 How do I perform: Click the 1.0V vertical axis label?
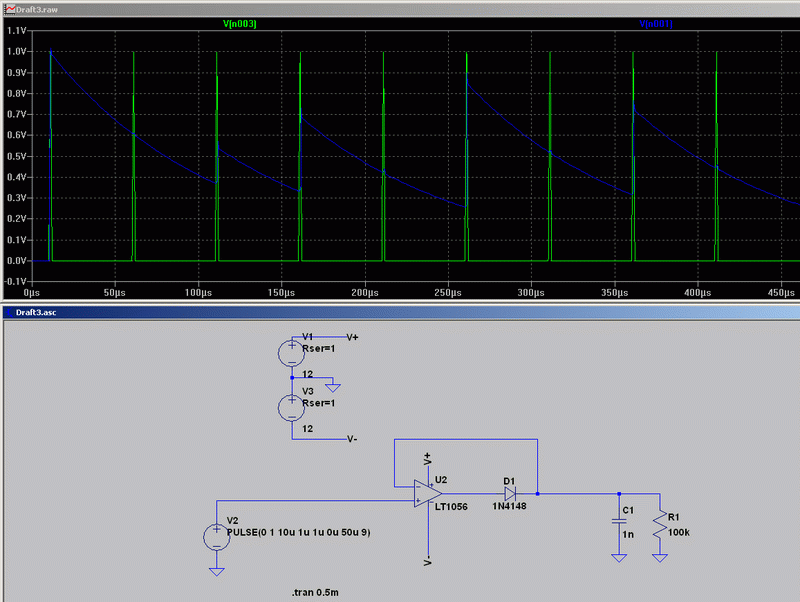click(x=16, y=52)
